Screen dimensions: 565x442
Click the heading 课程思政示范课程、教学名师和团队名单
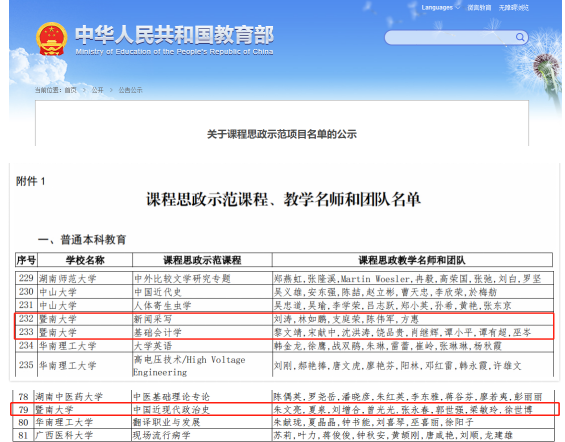pos(283,199)
